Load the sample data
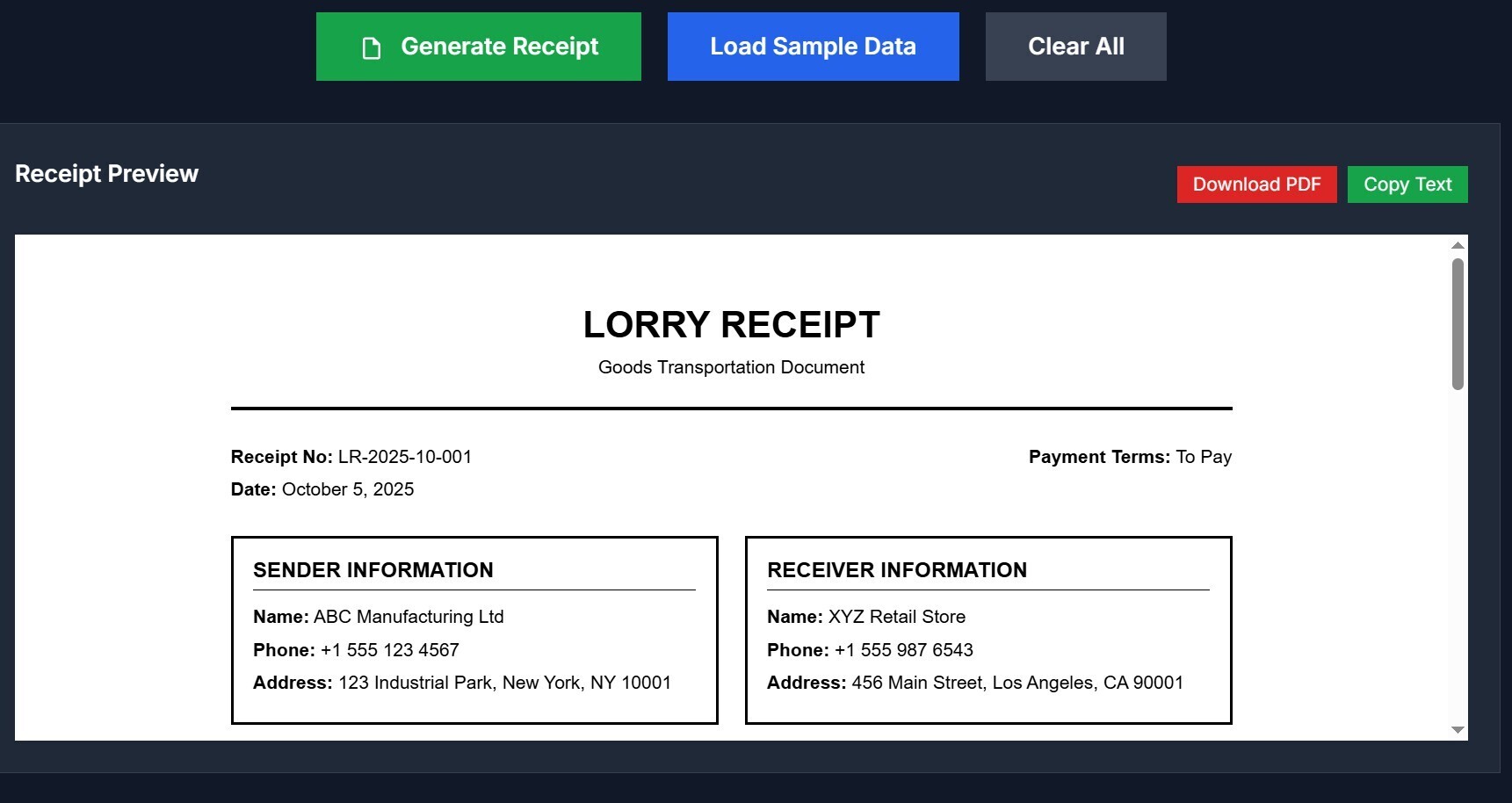The height and width of the screenshot is (803, 1512). [813, 47]
